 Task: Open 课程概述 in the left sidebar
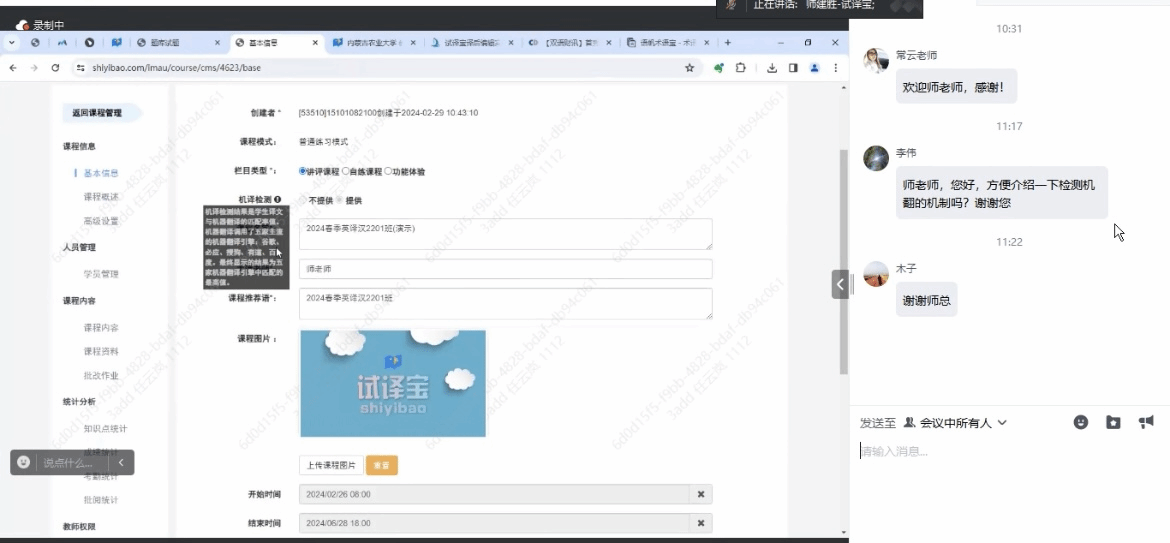tap(101, 197)
